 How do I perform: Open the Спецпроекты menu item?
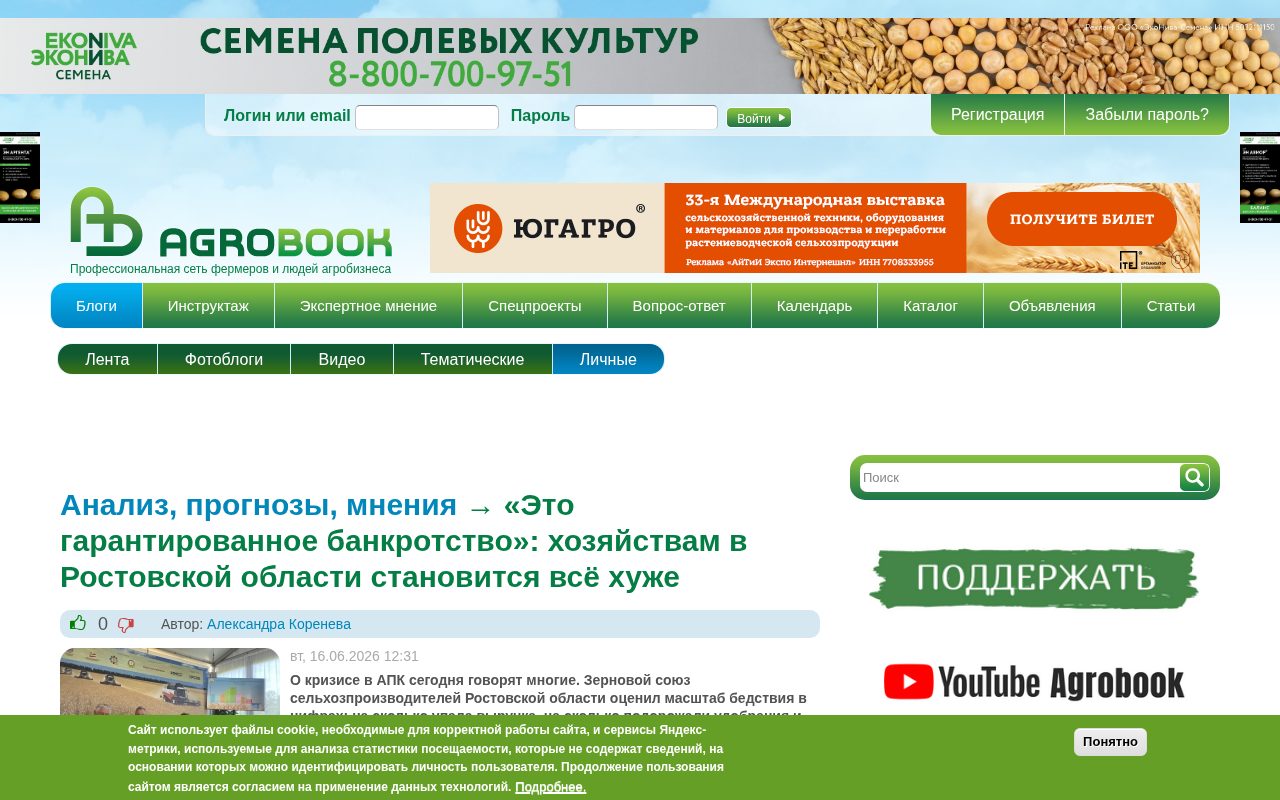coord(535,306)
